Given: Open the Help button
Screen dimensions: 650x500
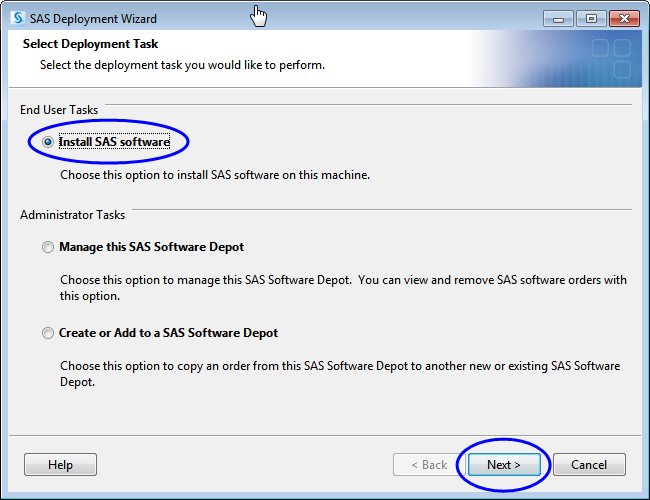Looking at the screenshot, I should point(61,464).
